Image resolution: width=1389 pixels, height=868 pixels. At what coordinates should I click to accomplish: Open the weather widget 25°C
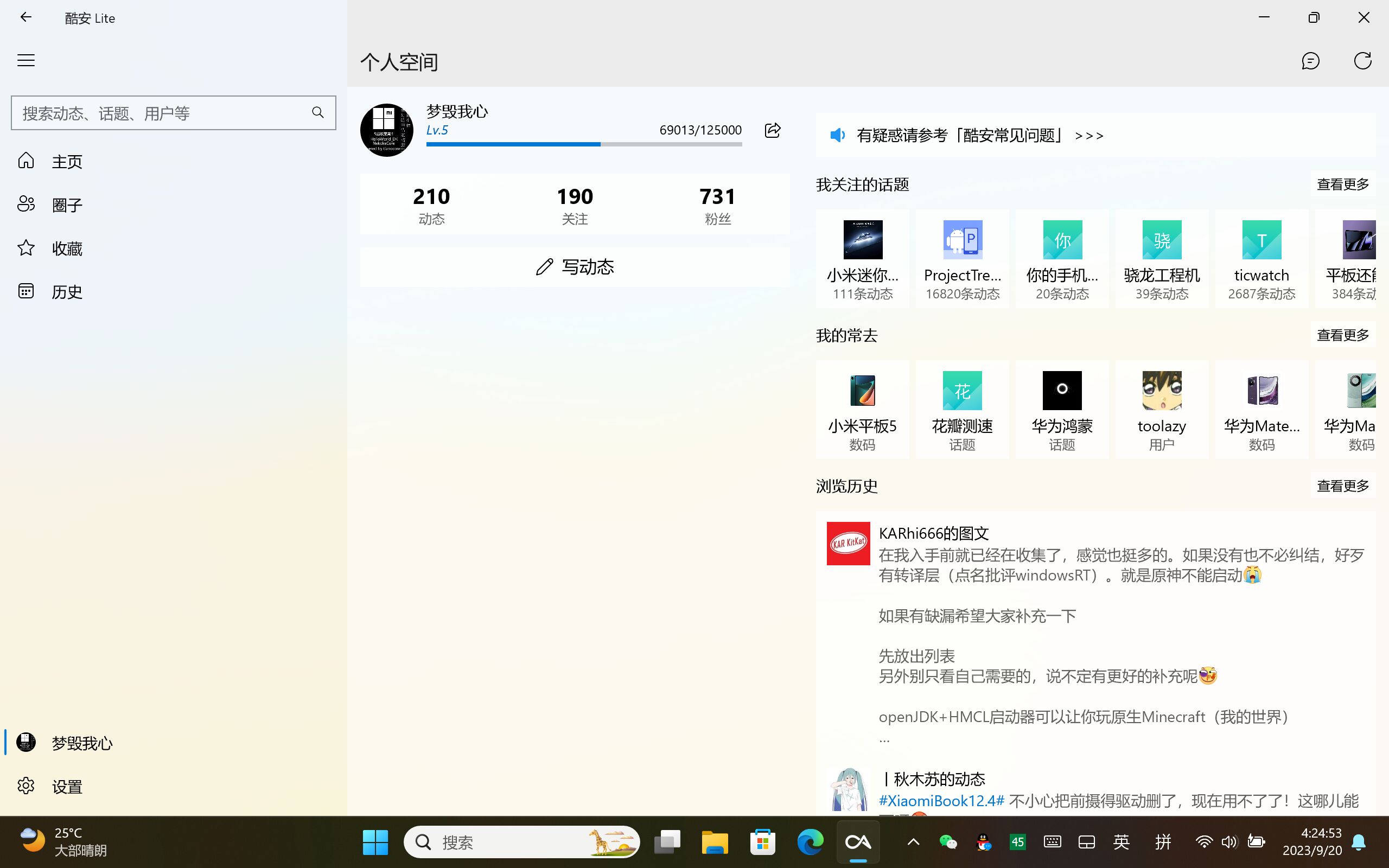coord(63,841)
